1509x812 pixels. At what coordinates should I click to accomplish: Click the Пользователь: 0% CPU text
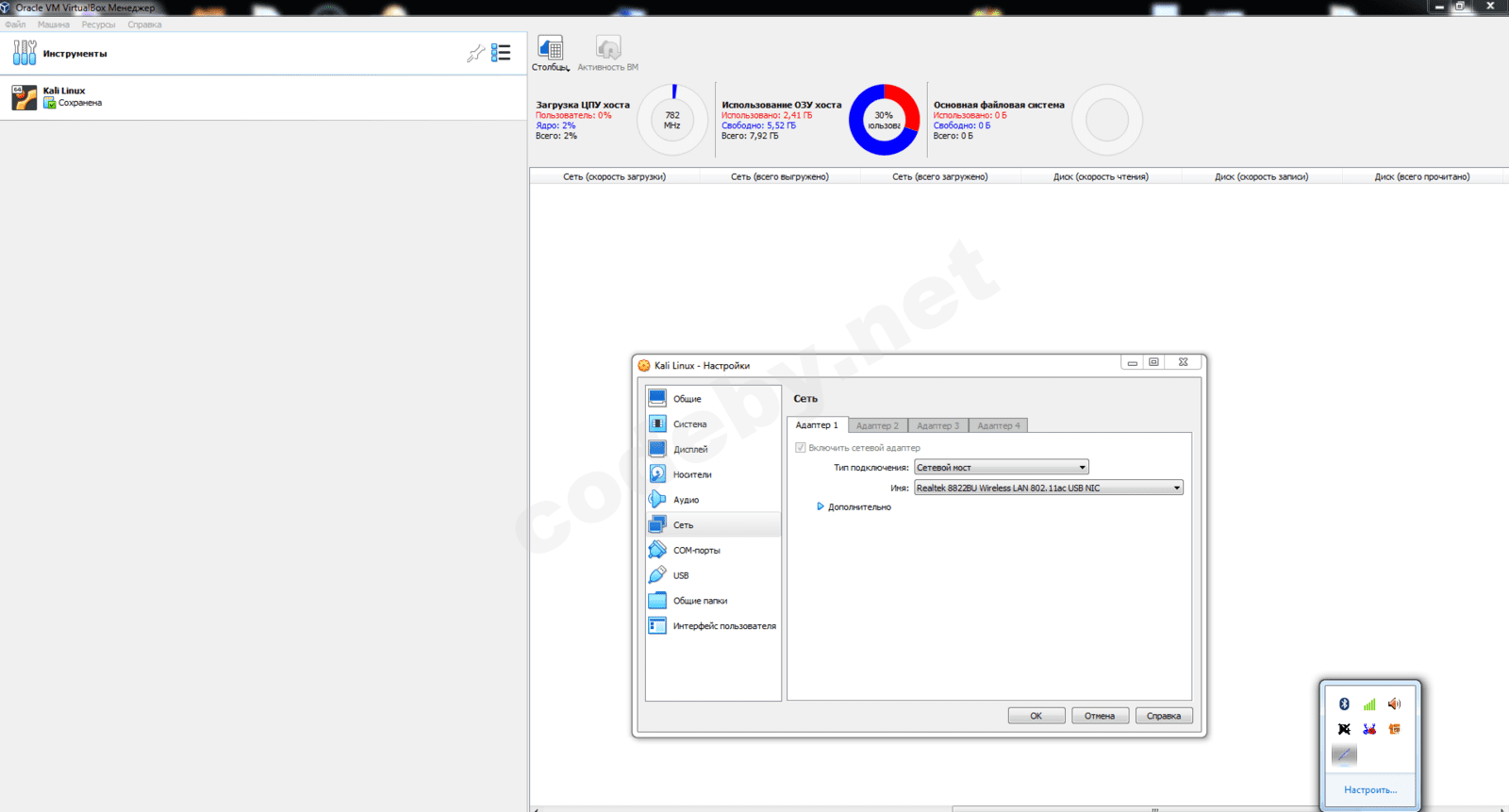click(573, 115)
